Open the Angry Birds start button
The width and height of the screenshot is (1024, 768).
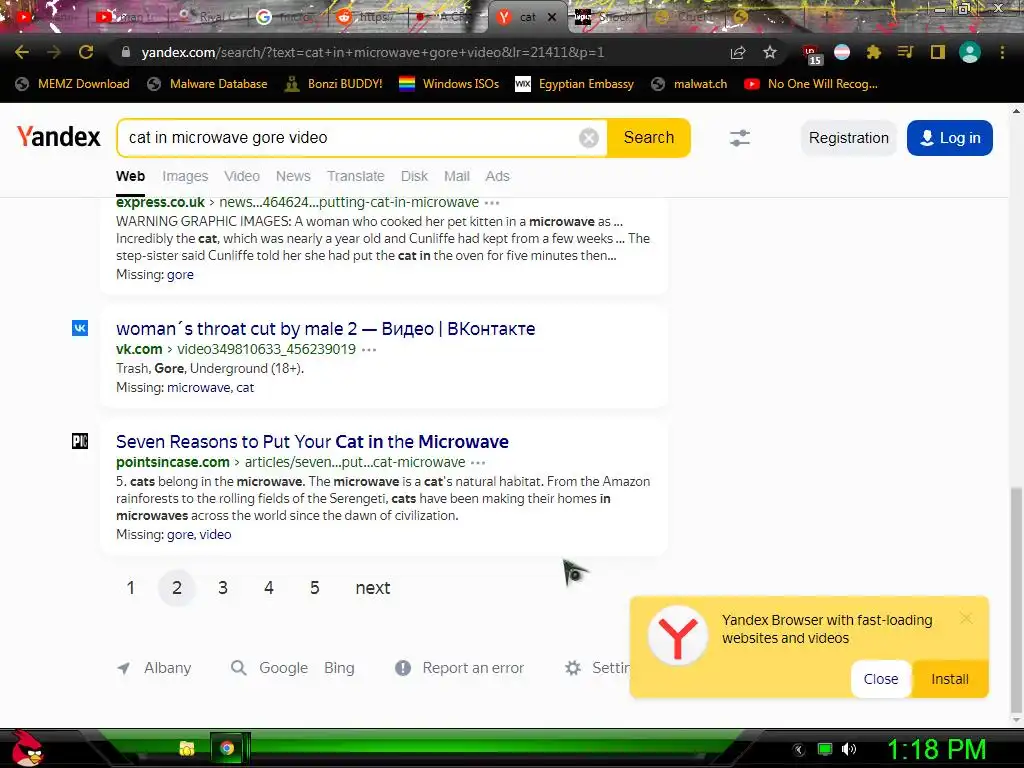[27, 748]
